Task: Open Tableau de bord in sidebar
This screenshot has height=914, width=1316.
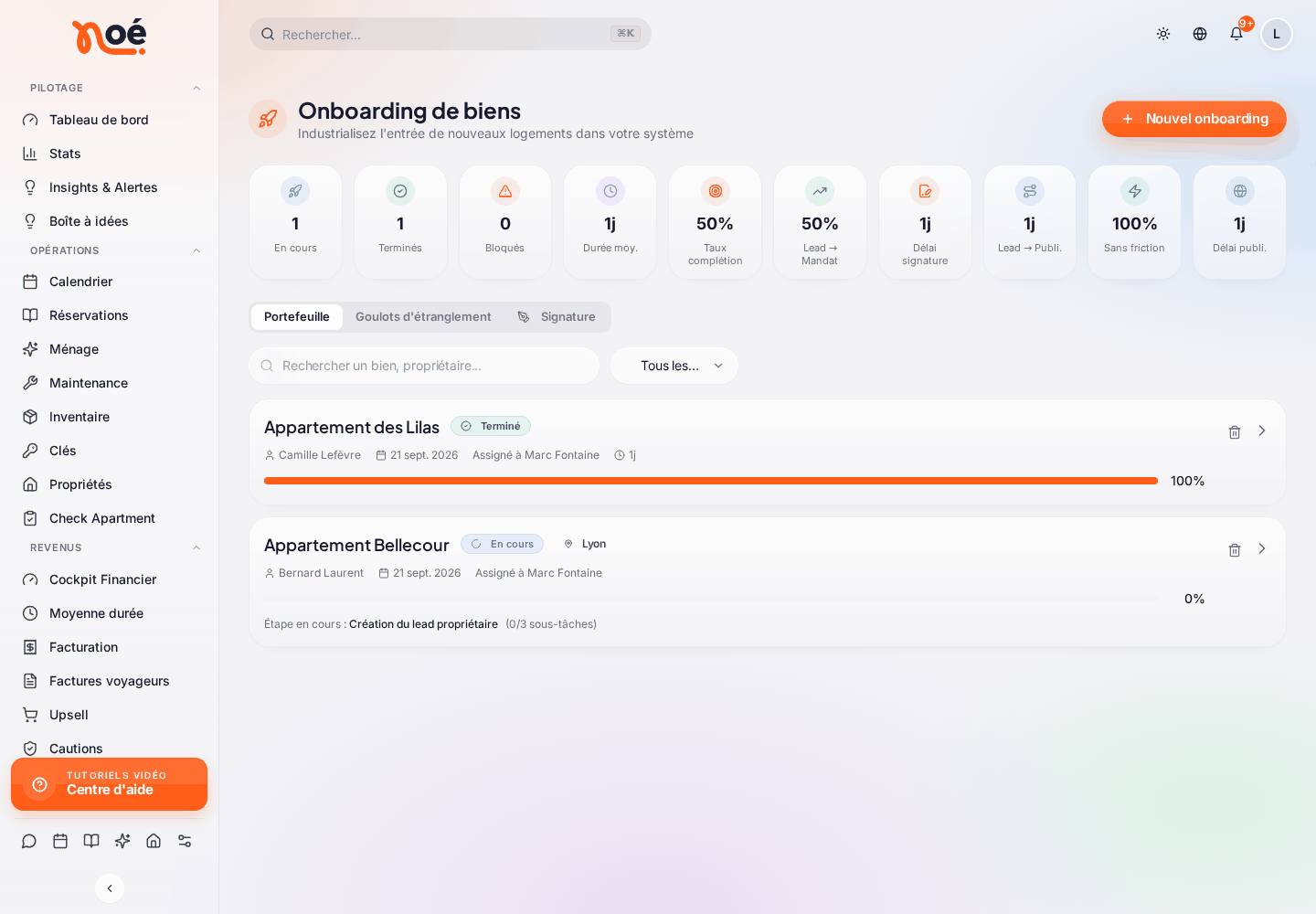Action: click(110, 120)
